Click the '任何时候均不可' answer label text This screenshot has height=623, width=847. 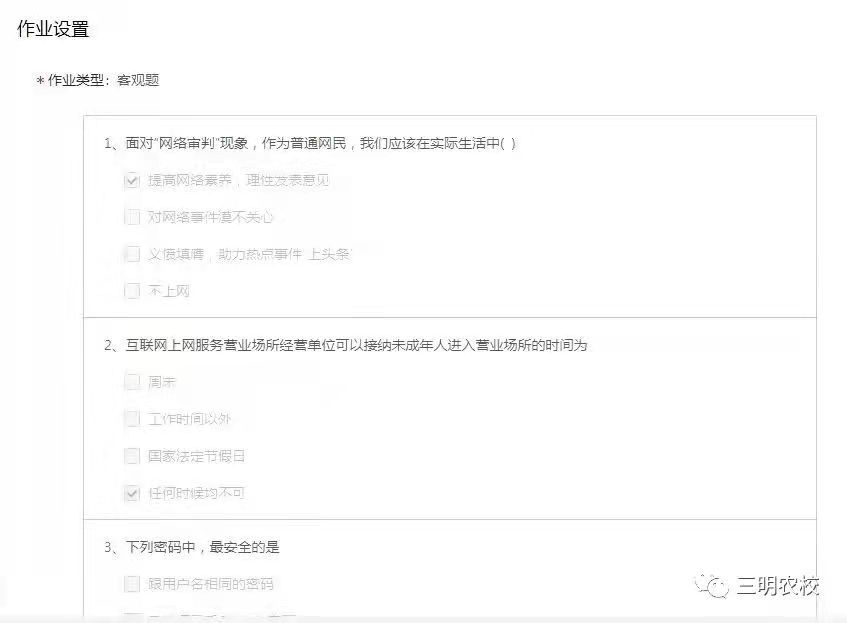pyautogui.click(x=197, y=493)
